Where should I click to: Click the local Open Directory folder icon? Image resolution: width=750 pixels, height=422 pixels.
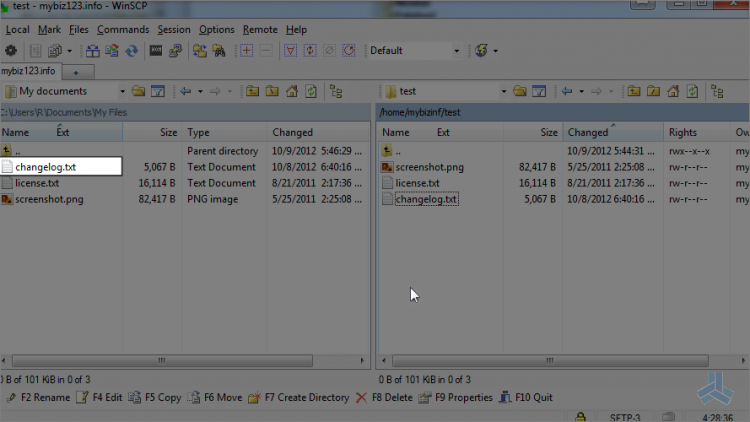point(138,91)
